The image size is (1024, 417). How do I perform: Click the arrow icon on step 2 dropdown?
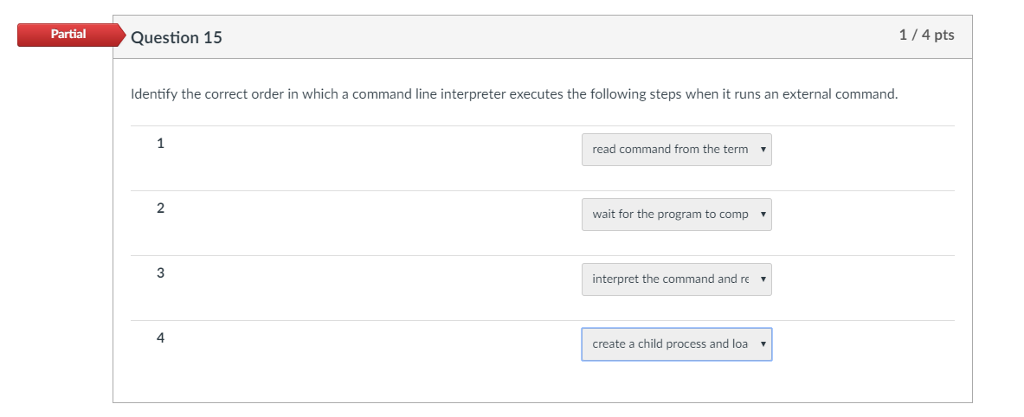(762, 215)
